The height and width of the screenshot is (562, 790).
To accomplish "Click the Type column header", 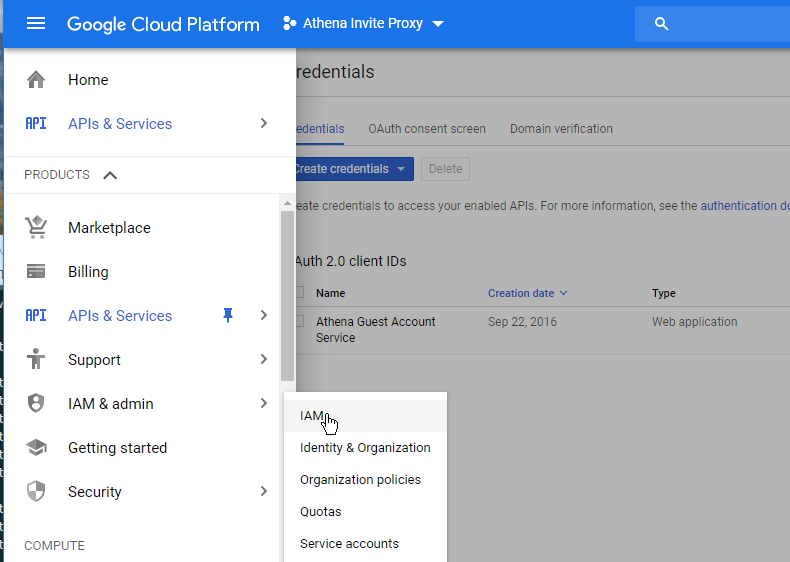I will (x=664, y=293).
